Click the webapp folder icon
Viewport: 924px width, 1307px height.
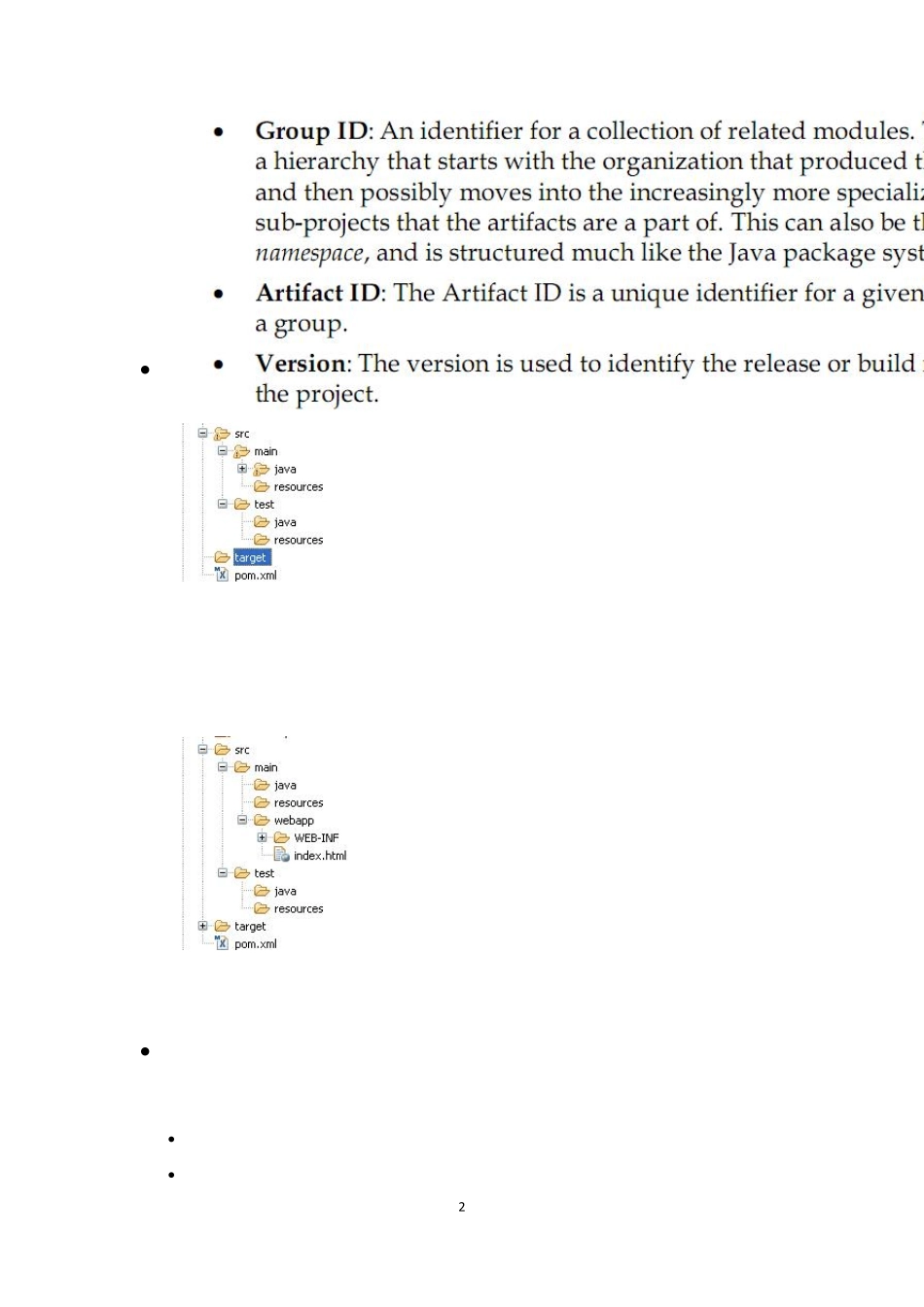(x=262, y=820)
